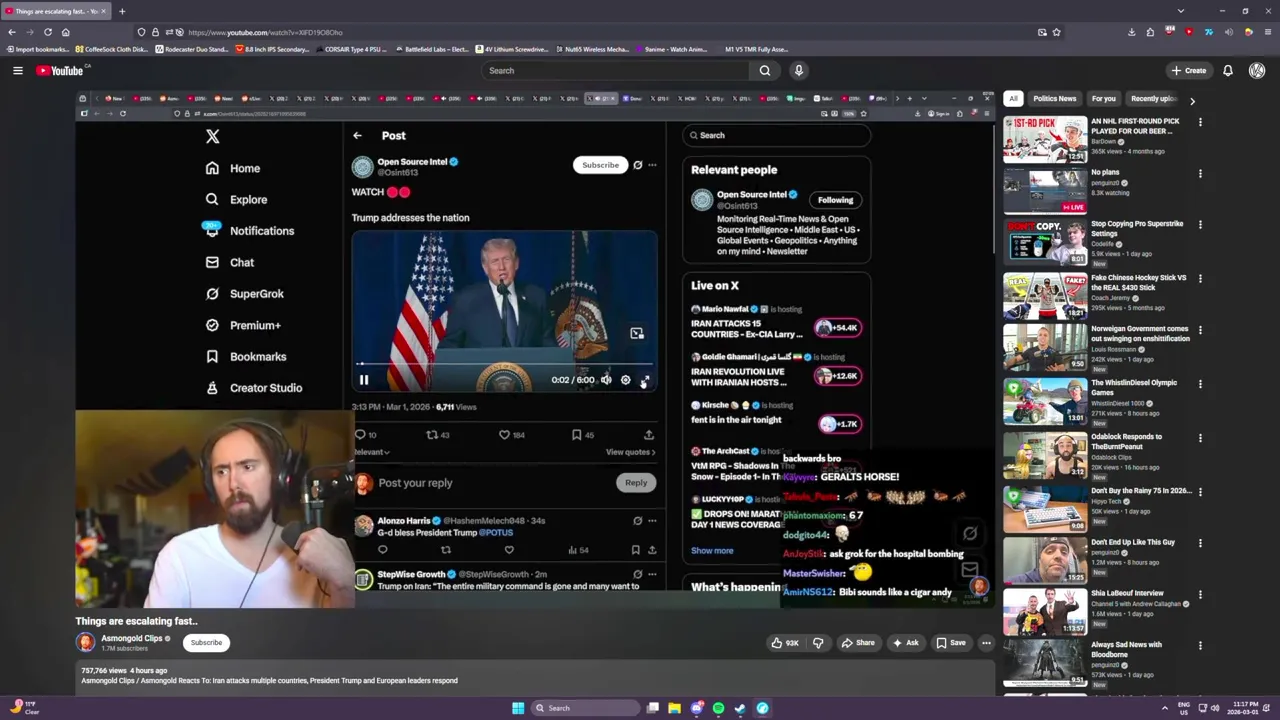This screenshot has height=720, width=1280.
Task: Share the video
Action: click(858, 643)
